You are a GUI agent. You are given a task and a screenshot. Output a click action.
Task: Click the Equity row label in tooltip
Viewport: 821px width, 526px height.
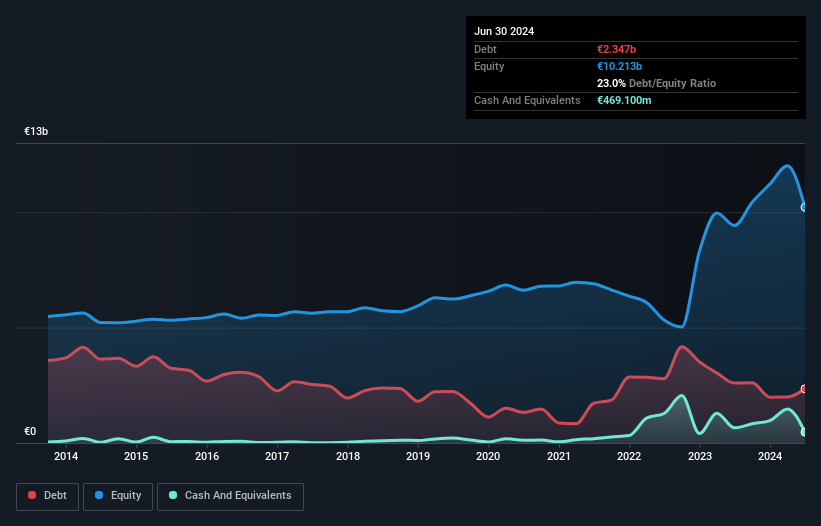pyautogui.click(x=489, y=66)
